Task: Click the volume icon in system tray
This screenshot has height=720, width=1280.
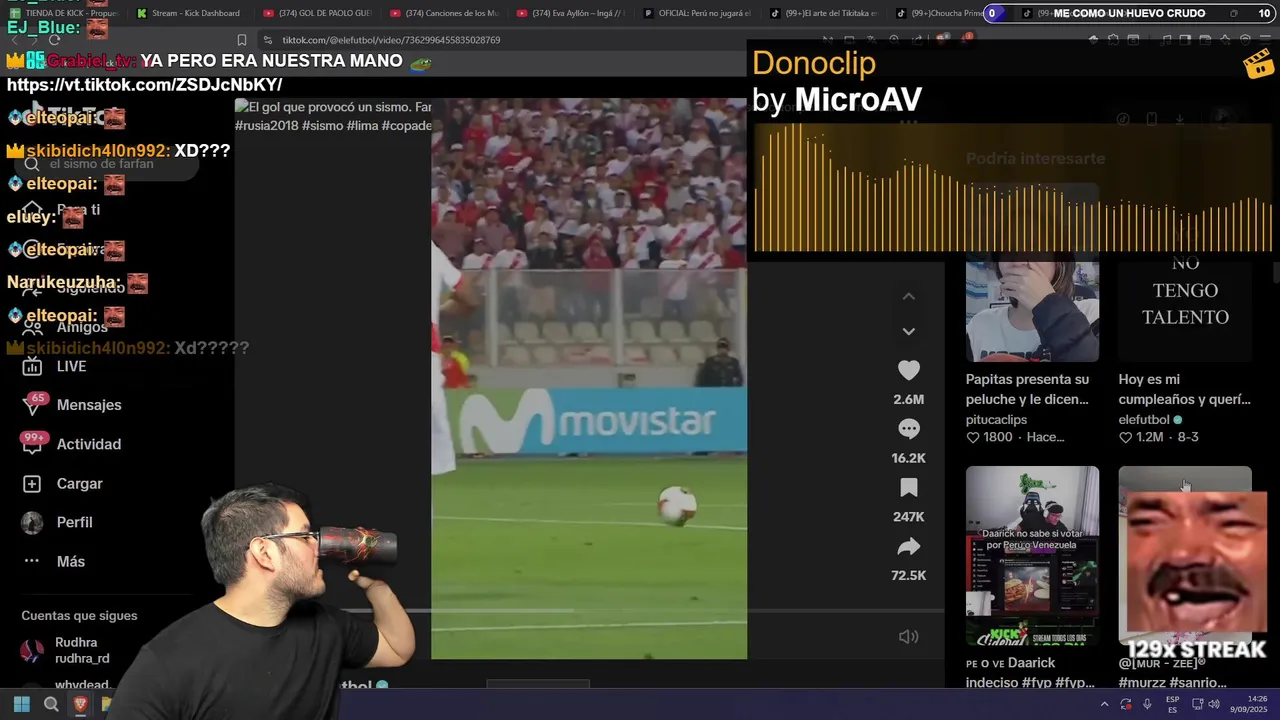Action: pyautogui.click(x=1214, y=704)
